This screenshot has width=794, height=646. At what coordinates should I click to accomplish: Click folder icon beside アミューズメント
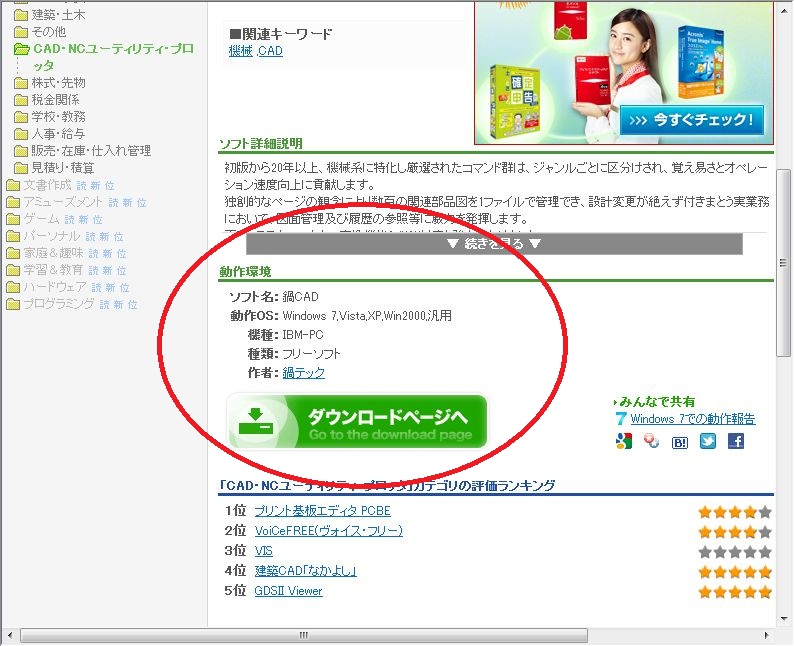pyautogui.click(x=13, y=203)
